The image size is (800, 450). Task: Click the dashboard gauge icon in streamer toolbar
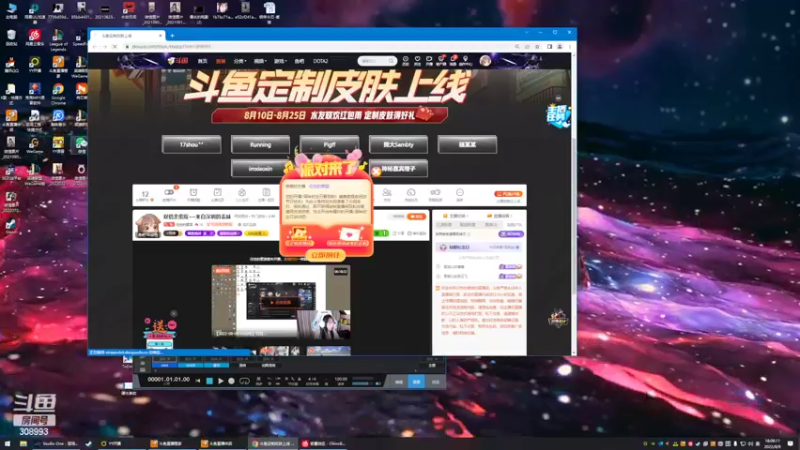411,194
